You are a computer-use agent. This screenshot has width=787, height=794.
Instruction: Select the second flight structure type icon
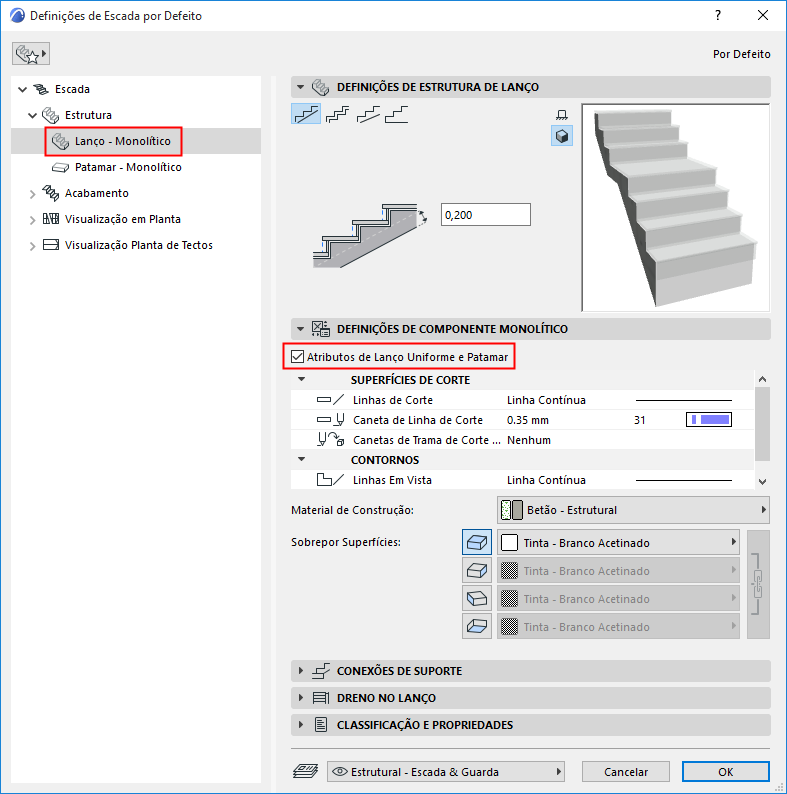pyautogui.click(x=337, y=114)
